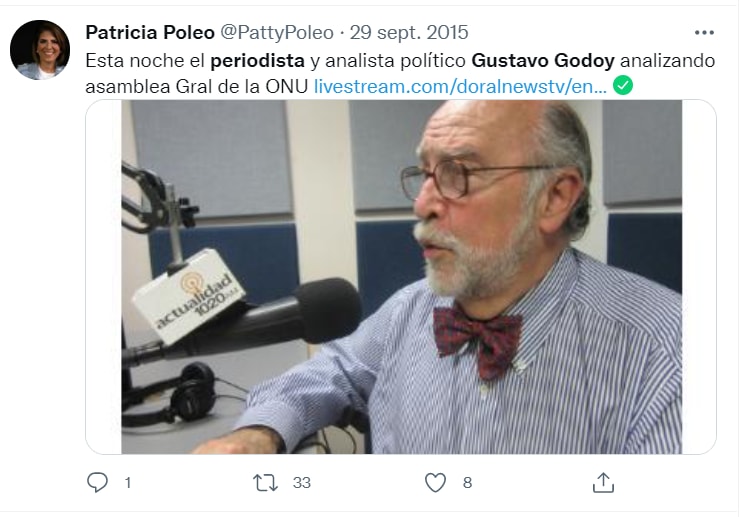
Task: Open tweet via 29 sept. 2015 timestamp
Action: [409, 33]
